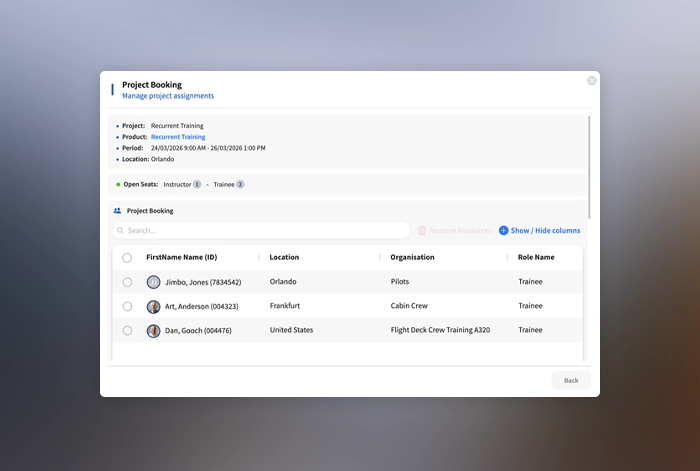
Task: Focus the Search input field
Action: (261, 230)
